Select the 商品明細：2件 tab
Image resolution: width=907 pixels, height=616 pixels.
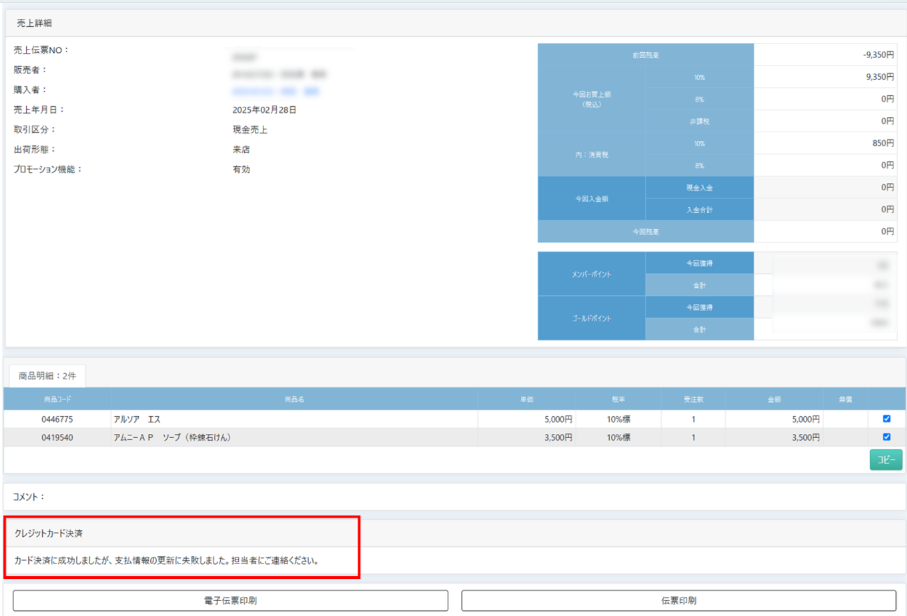[47, 374]
